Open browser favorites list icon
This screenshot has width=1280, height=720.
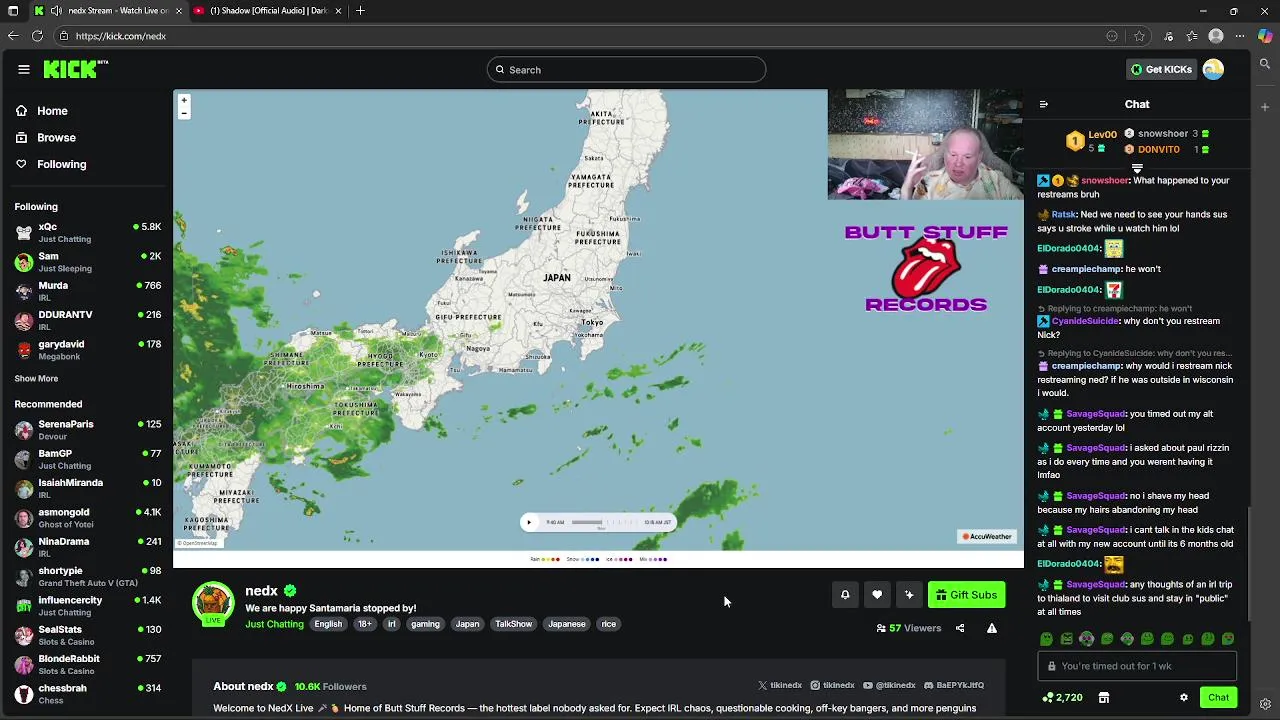(1192, 36)
